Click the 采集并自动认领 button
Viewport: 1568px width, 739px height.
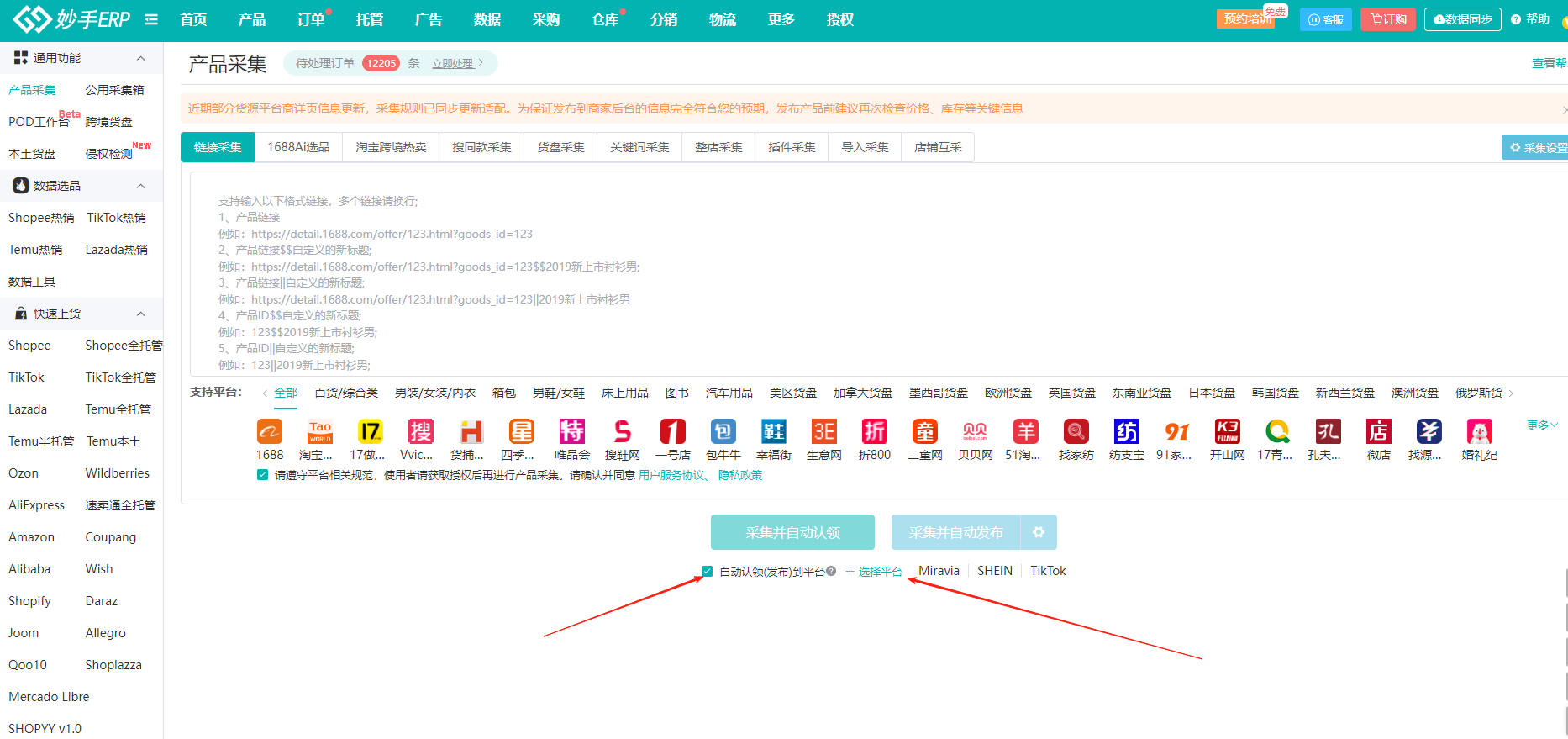tap(792, 532)
